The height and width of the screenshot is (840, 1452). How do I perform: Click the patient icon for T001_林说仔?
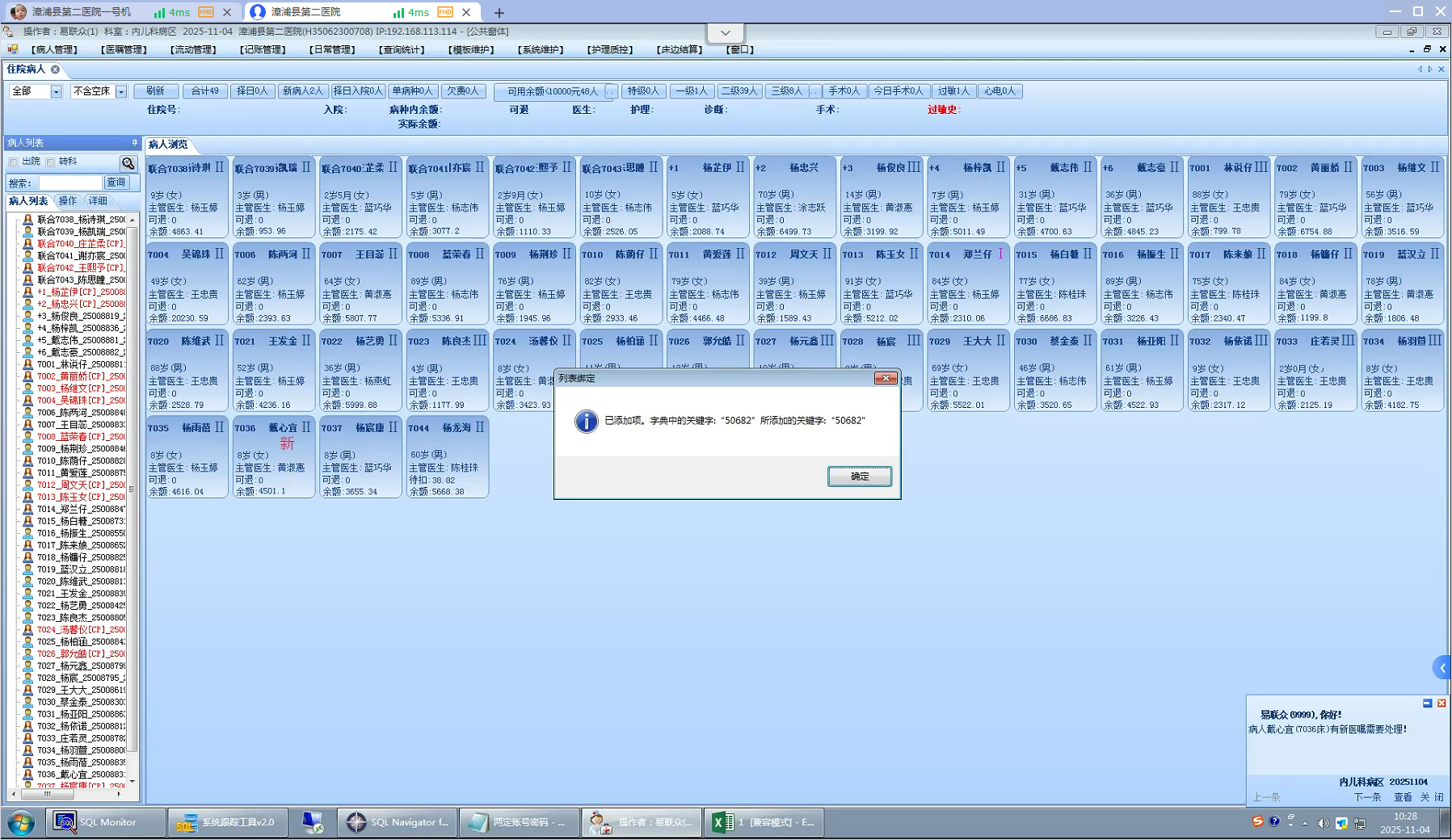(x=28, y=364)
